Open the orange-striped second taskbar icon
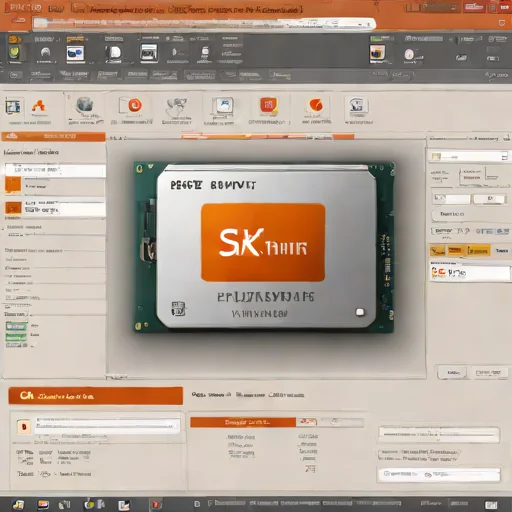Viewport: 512px width, 512px height. click(x=43, y=505)
